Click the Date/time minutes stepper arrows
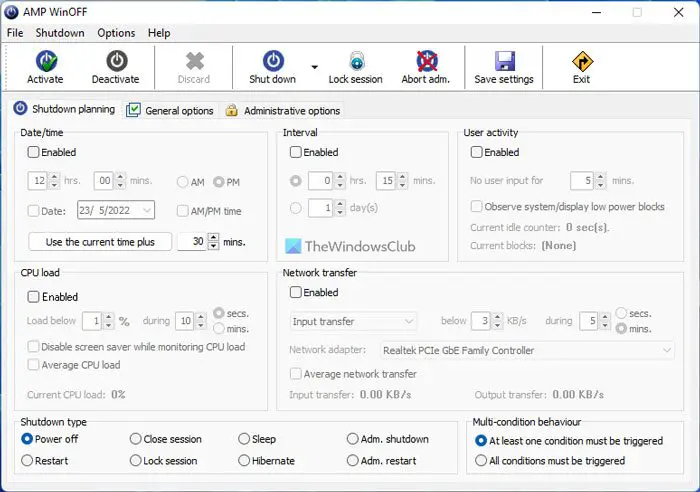 120,181
